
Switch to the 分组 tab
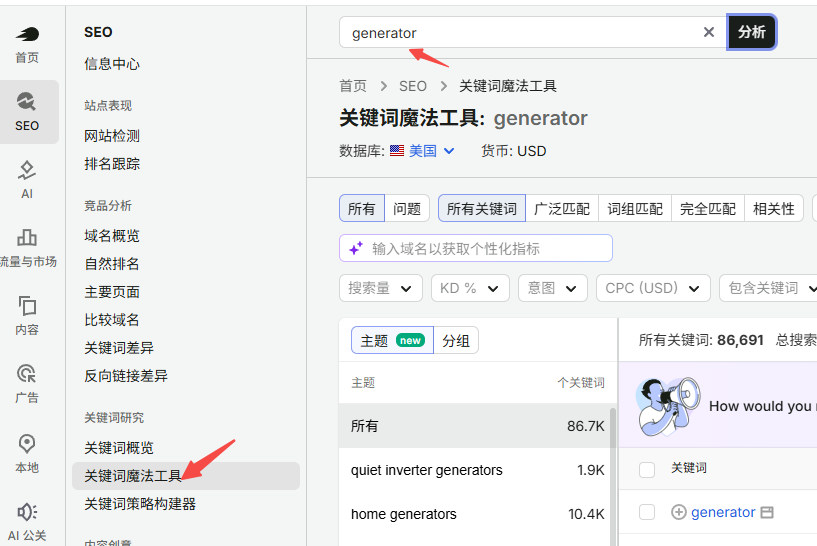tap(456, 340)
